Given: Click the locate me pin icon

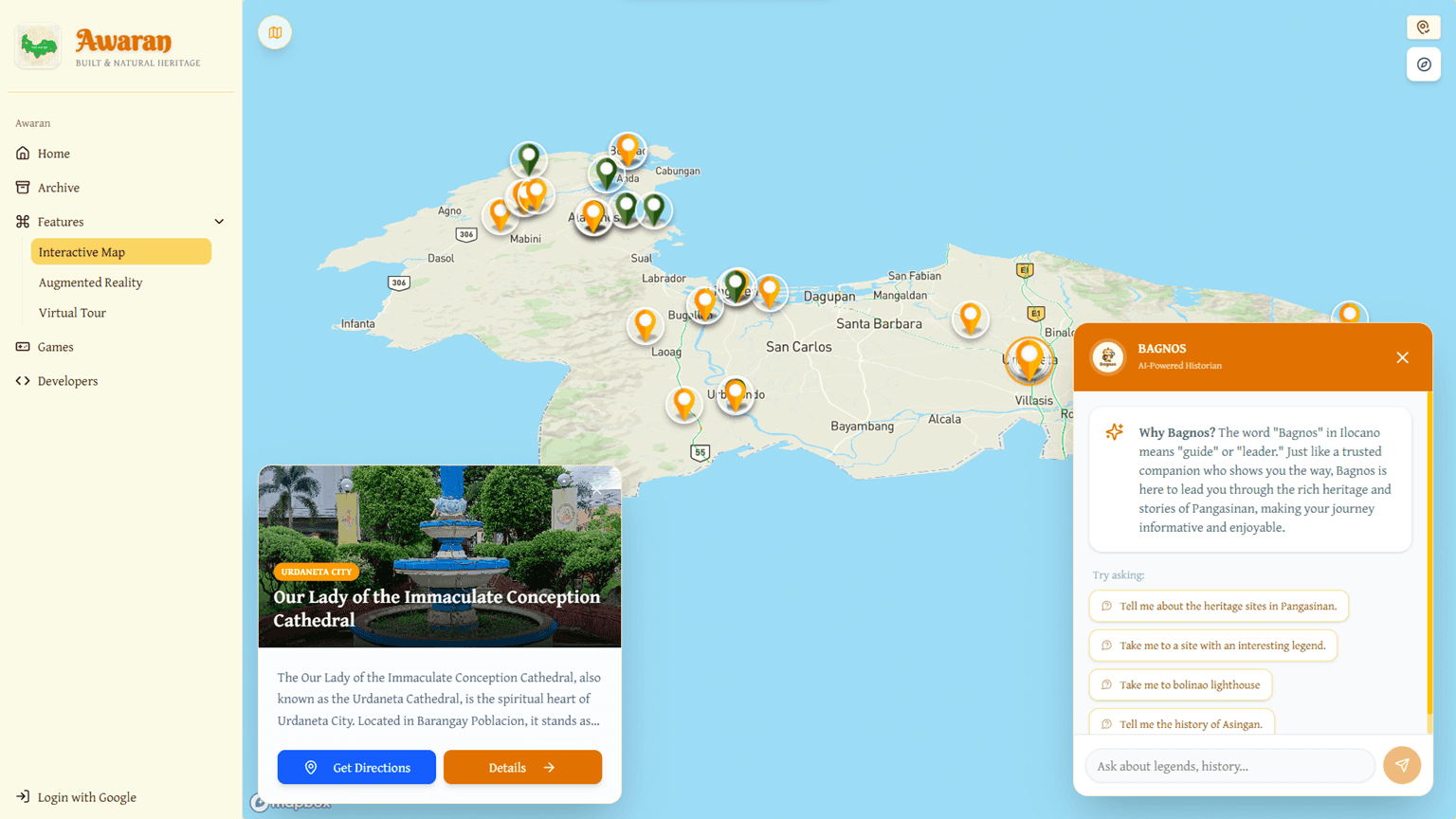Looking at the screenshot, I should point(1424,27).
